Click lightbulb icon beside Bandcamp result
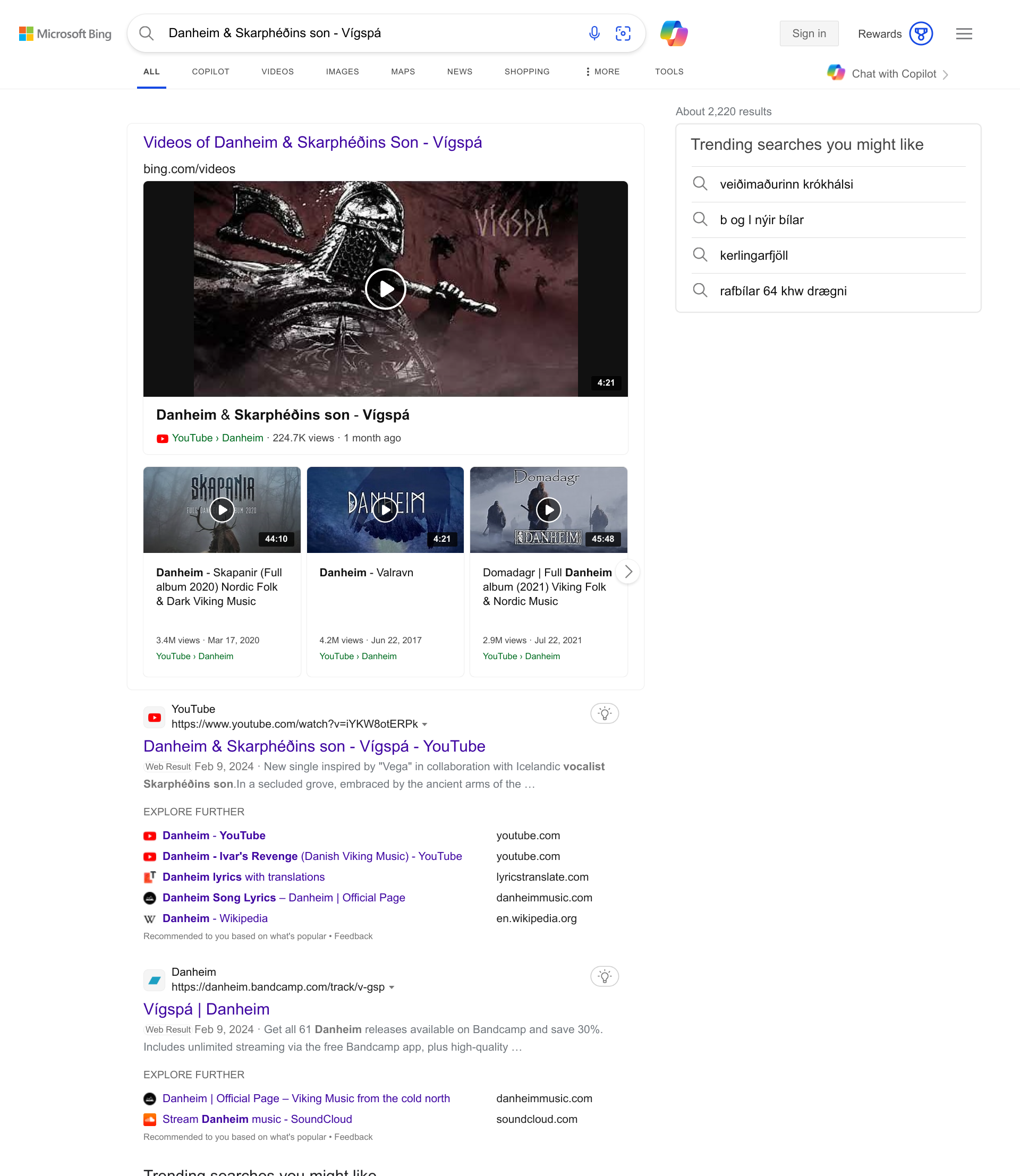Image resolution: width=1020 pixels, height=1176 pixels. pyautogui.click(x=605, y=977)
